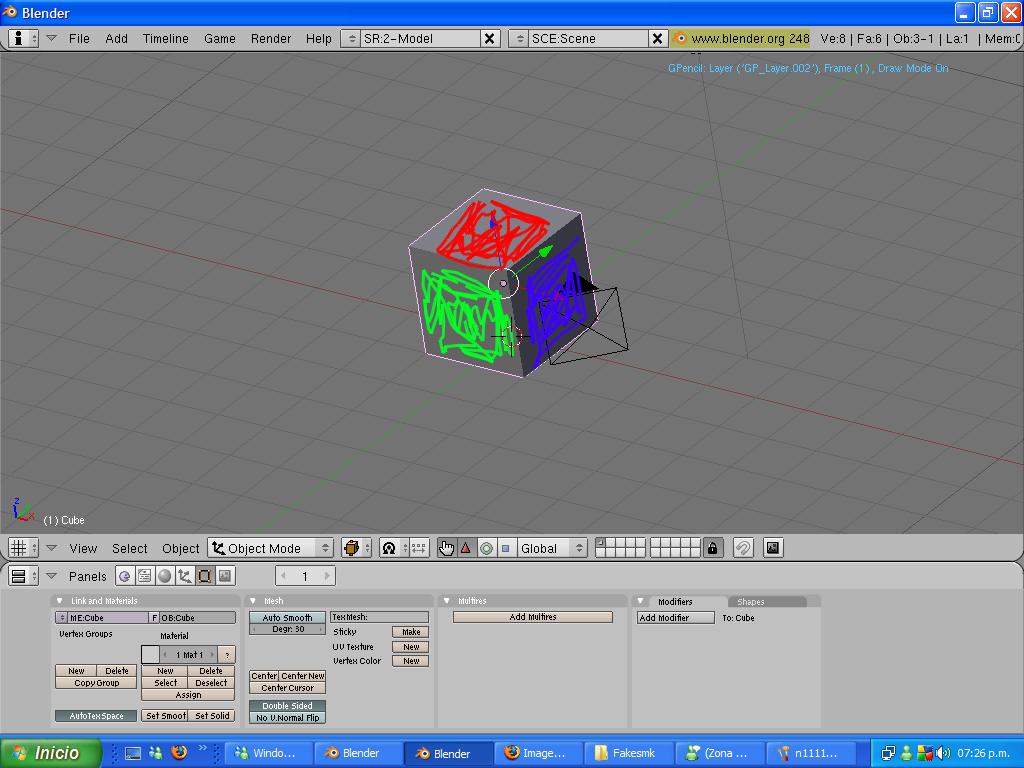Screen dimensions: 1024x768
Task: Toggle move object centers only icon
Action: 418,548
